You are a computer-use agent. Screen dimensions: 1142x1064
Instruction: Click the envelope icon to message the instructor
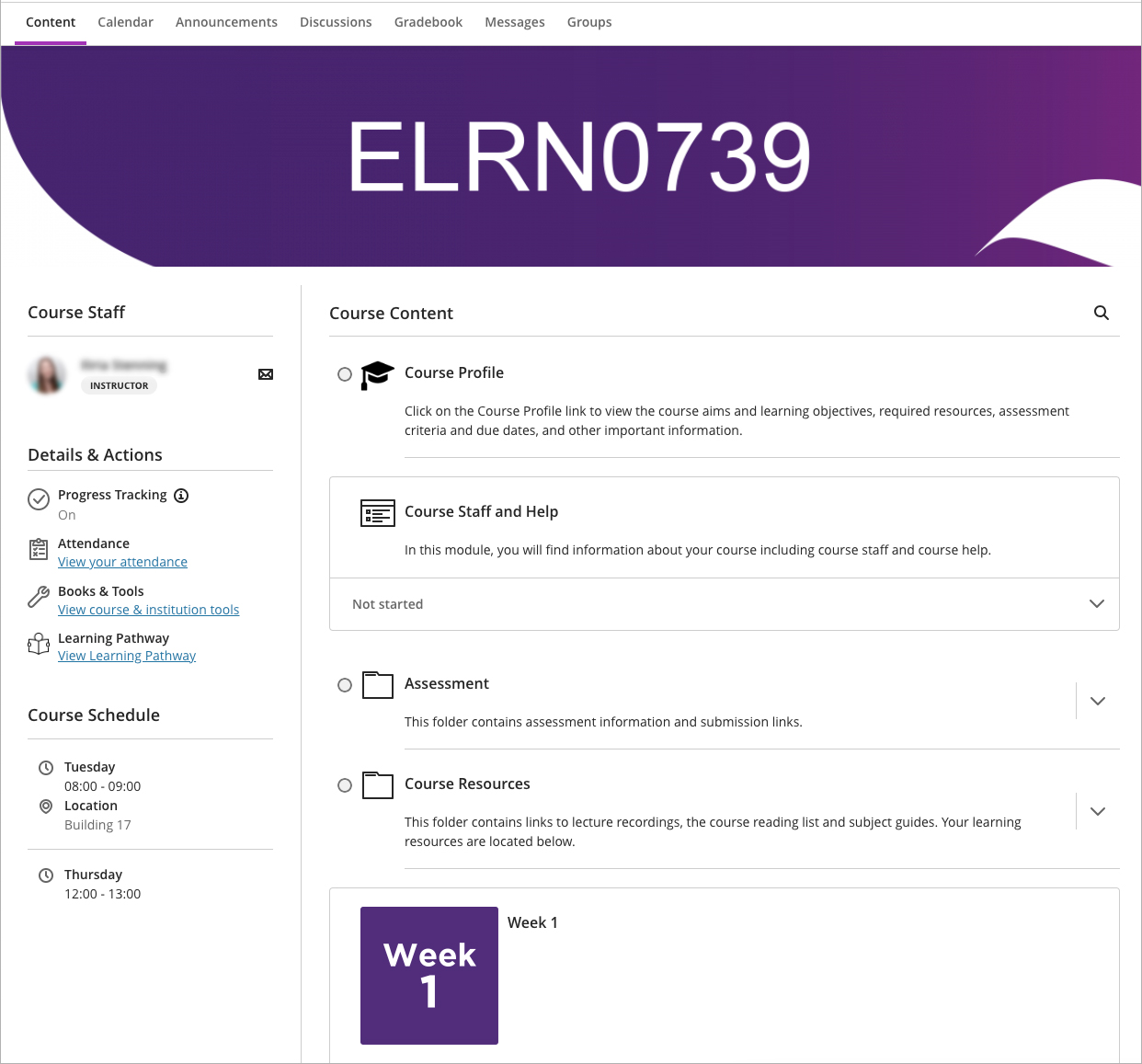(x=266, y=374)
